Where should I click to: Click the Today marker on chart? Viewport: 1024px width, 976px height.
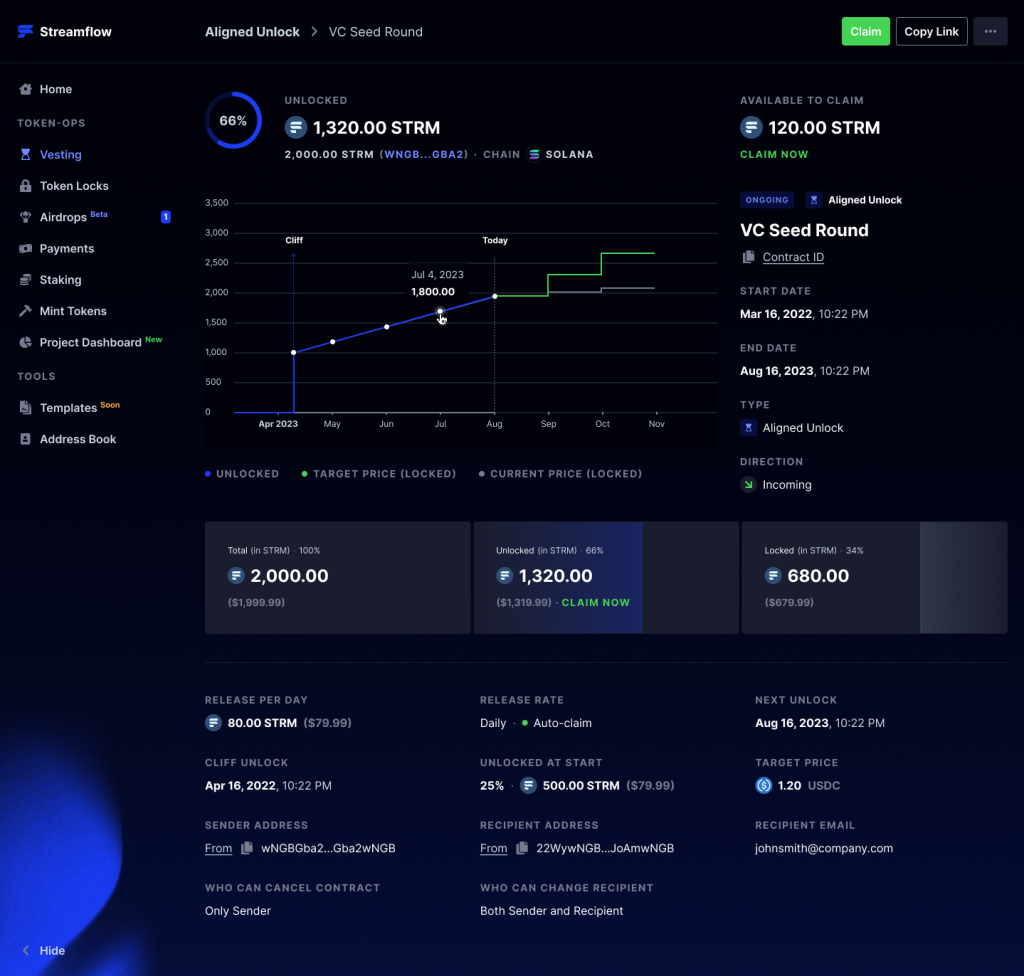click(x=495, y=240)
